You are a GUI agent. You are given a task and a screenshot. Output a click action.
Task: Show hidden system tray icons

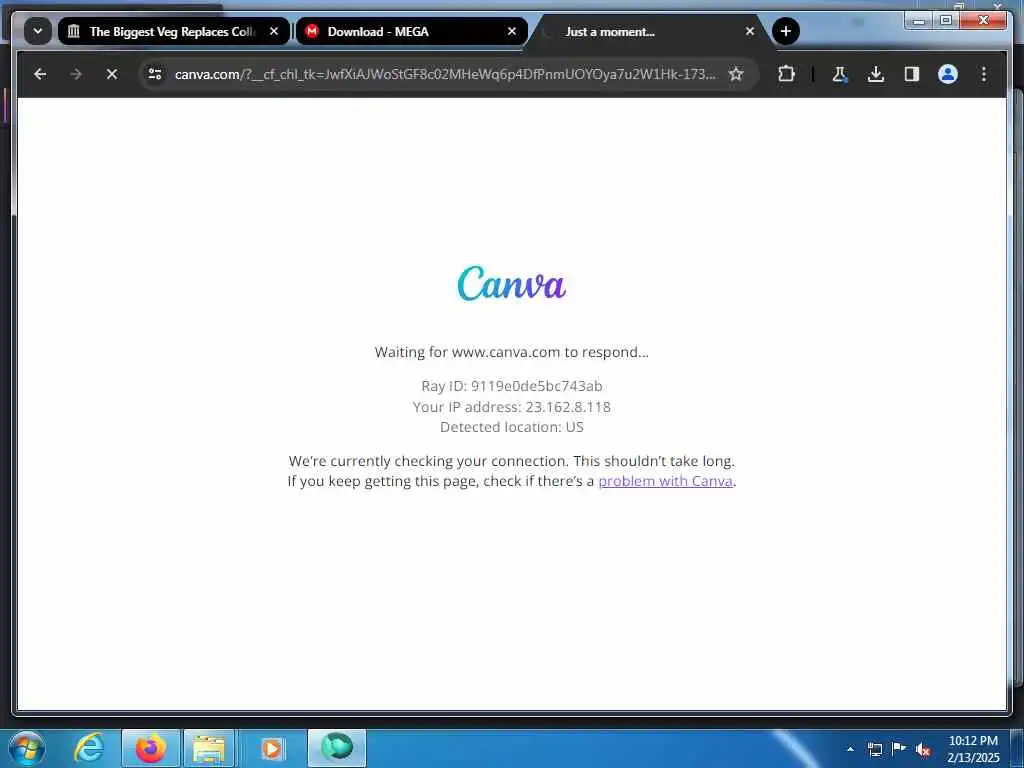pos(850,749)
